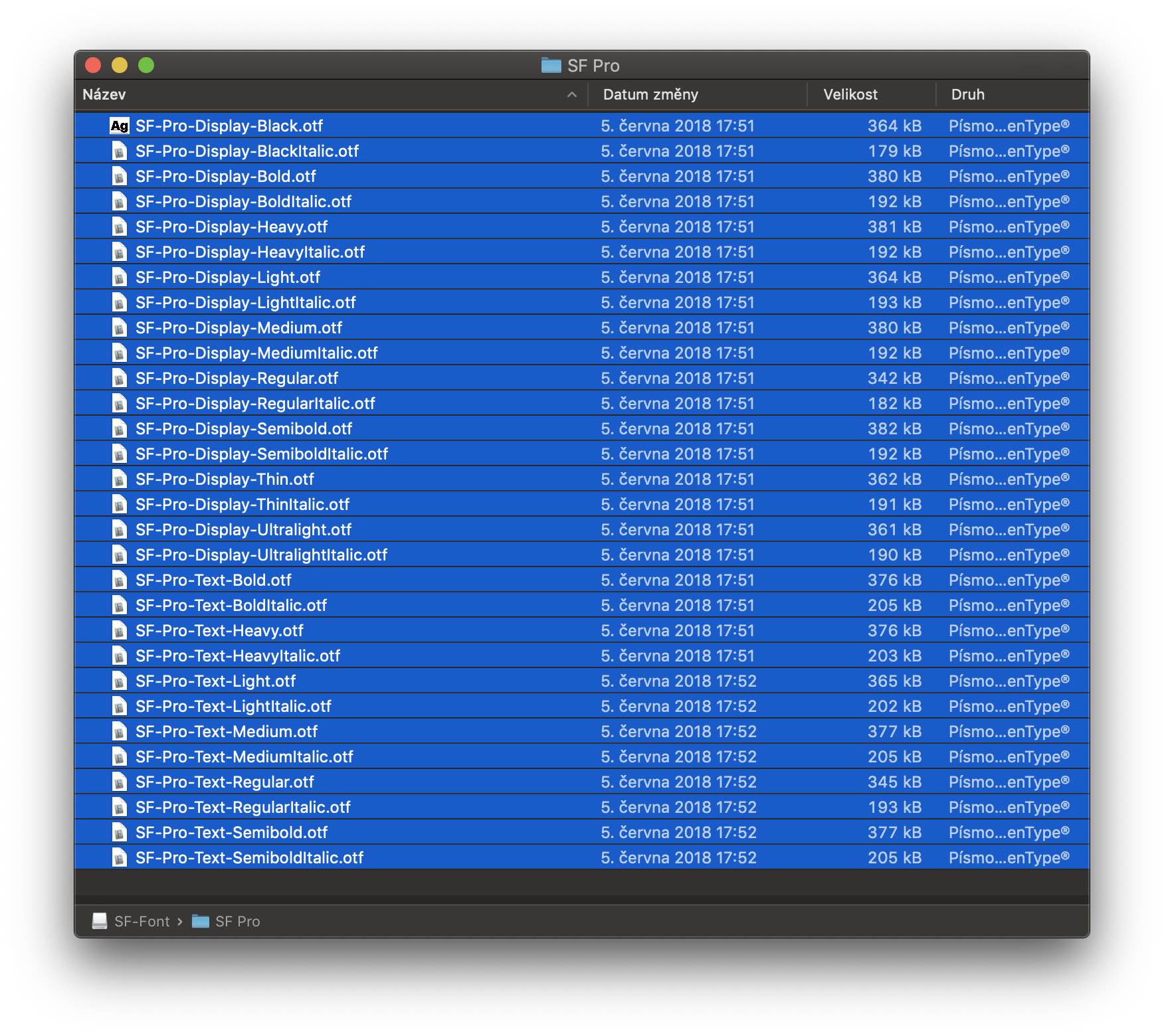This screenshot has width=1164, height=1036.
Task: Click the file icon of SF-Pro-Display-UltralightItalic.otf
Action: pos(120,555)
